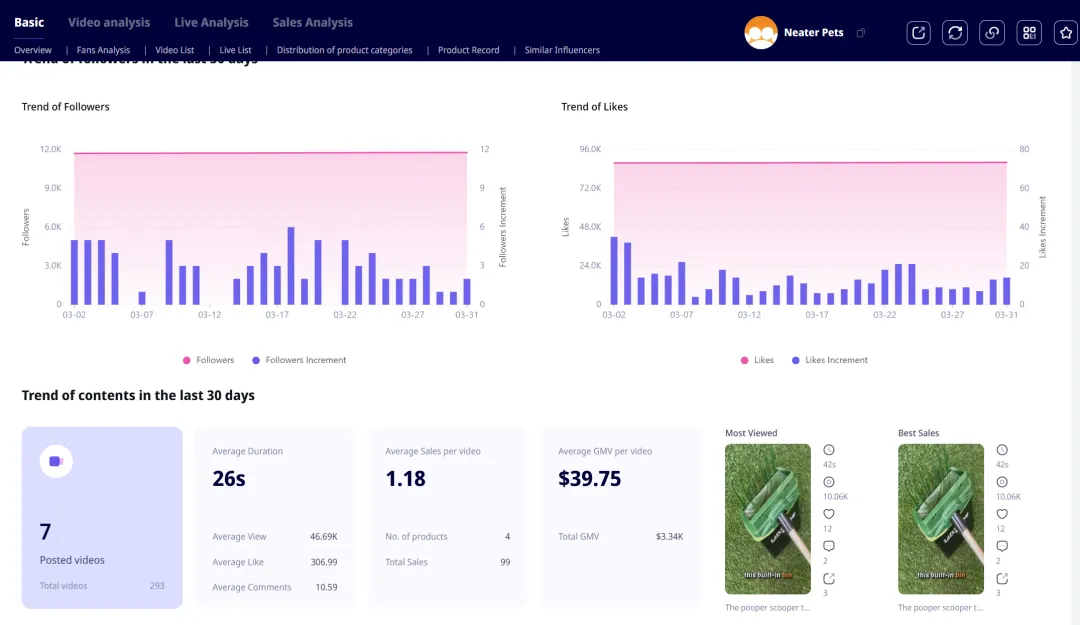Viewport: 1080px width, 625px height.
Task: Click the external share icon in header
Action: point(918,33)
